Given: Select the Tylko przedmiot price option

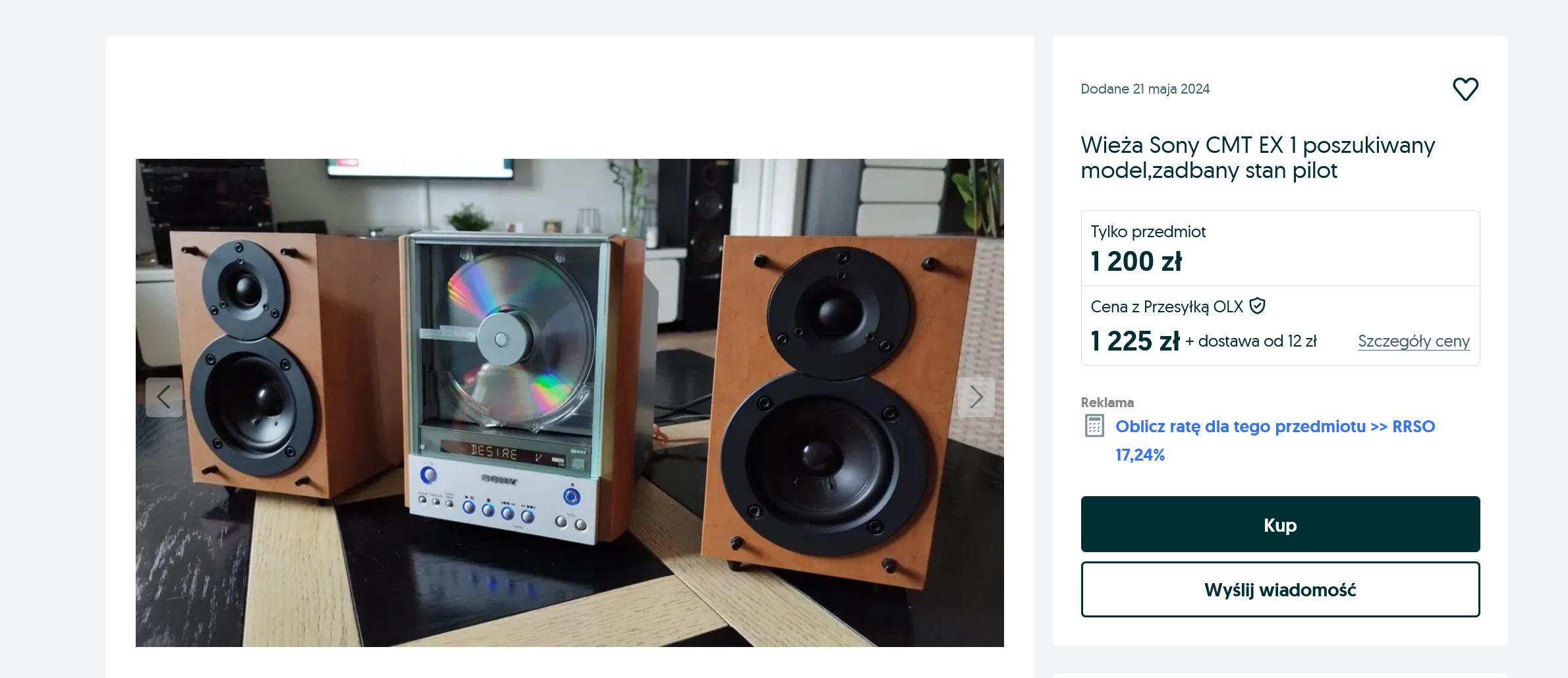Looking at the screenshot, I should 1280,248.
